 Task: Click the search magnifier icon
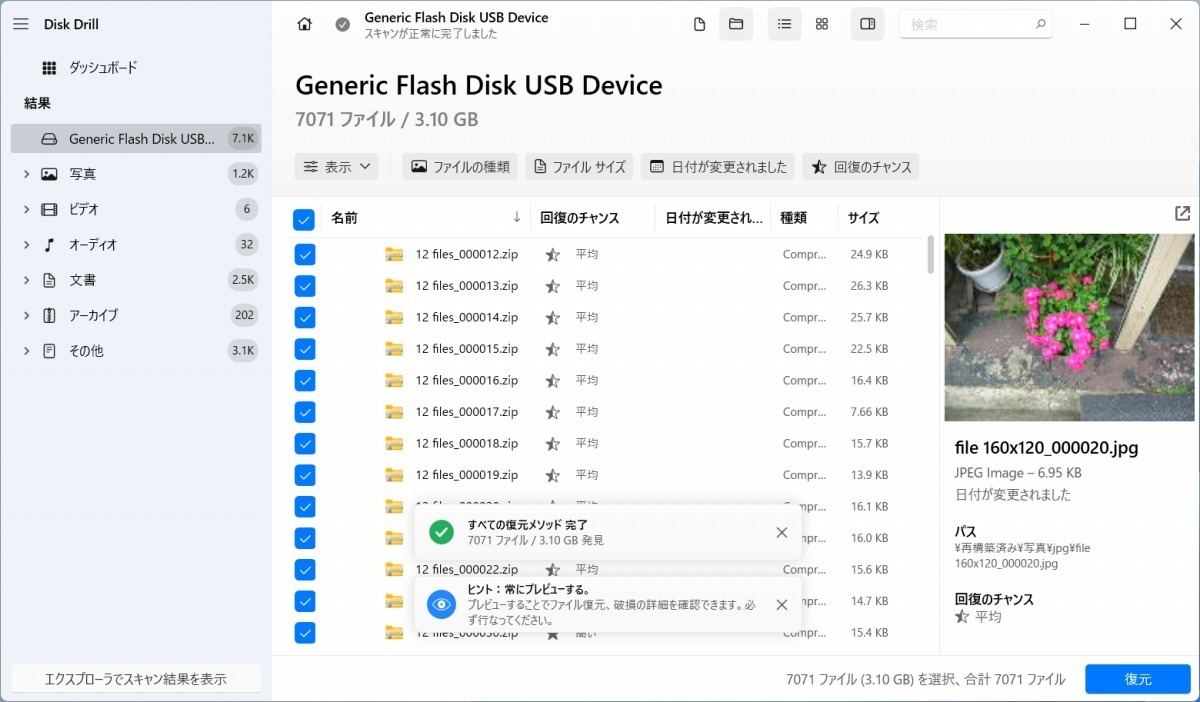click(1040, 24)
